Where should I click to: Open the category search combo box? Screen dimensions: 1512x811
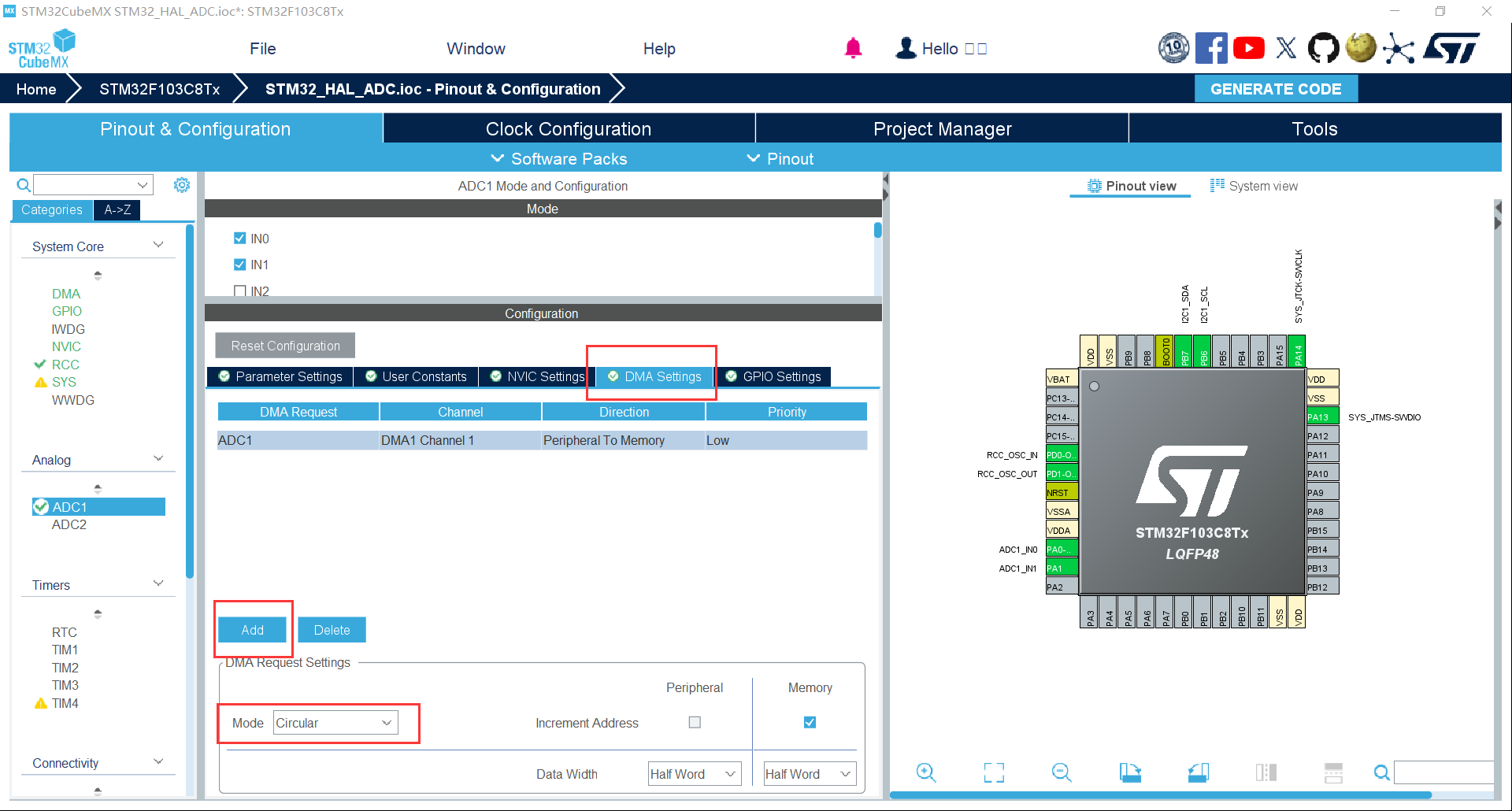click(x=93, y=185)
